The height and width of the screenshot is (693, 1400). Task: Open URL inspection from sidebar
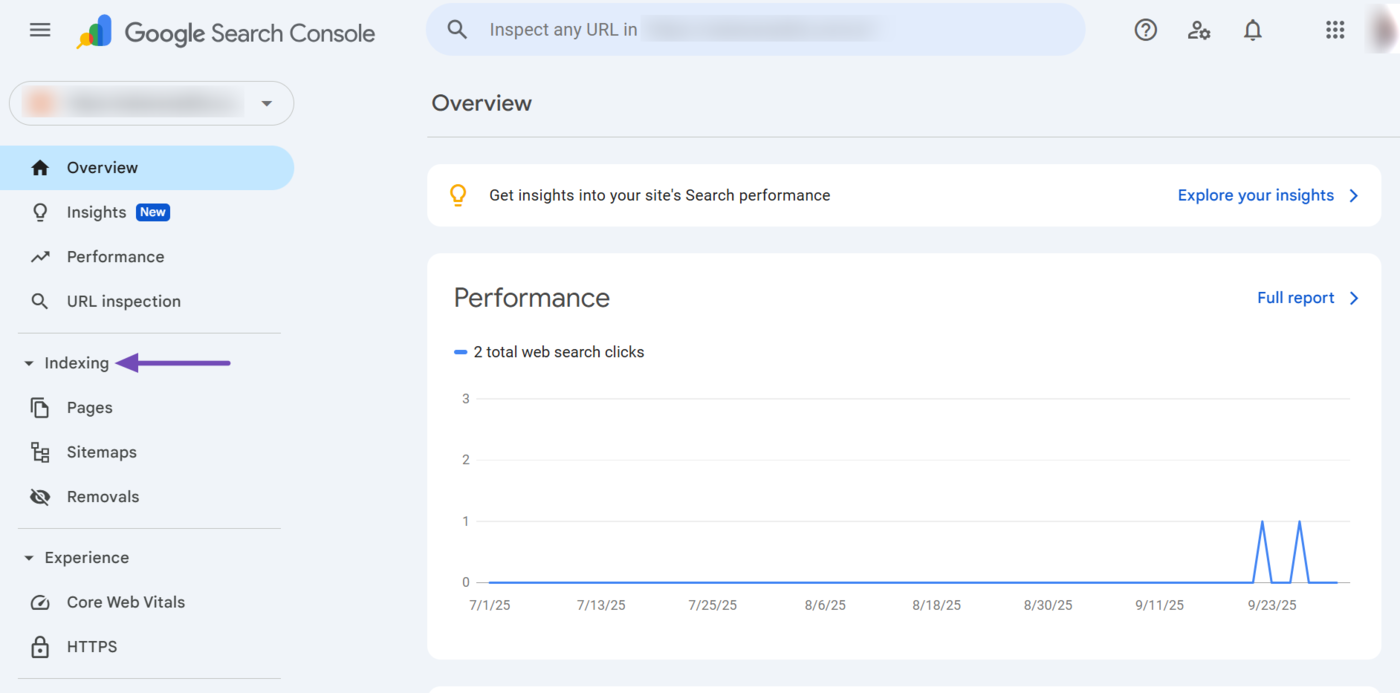point(123,301)
